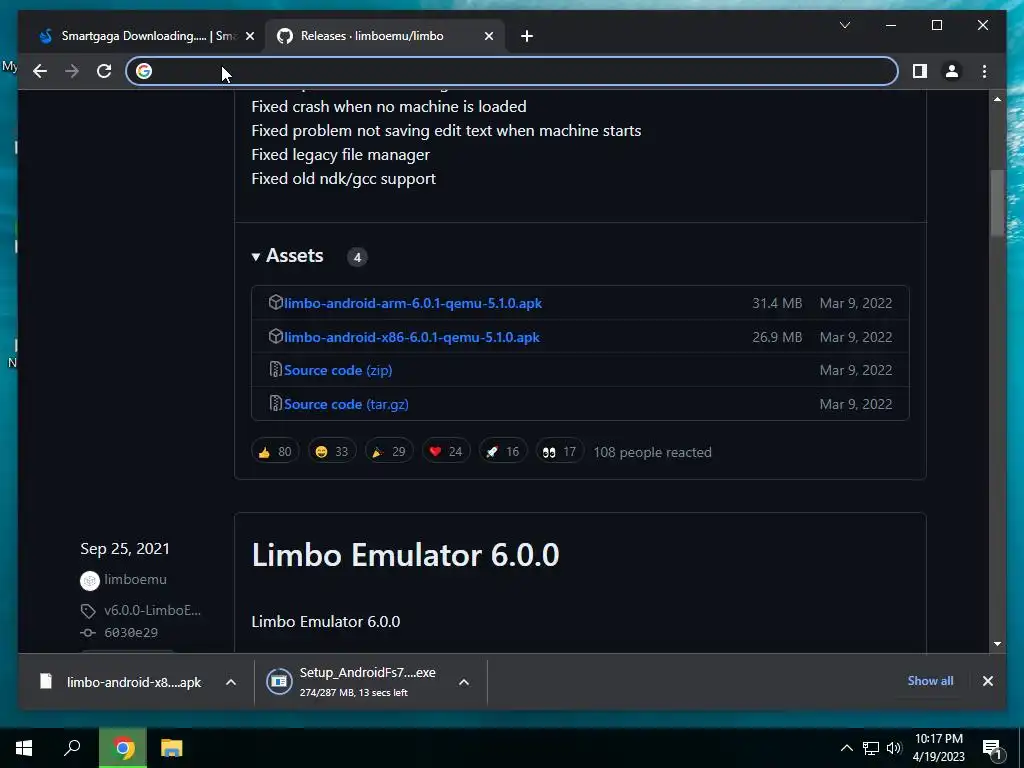Click the 'Mar 9, 2022' date on arm apk row
Image resolution: width=1024 pixels, height=768 pixels.
coord(856,303)
